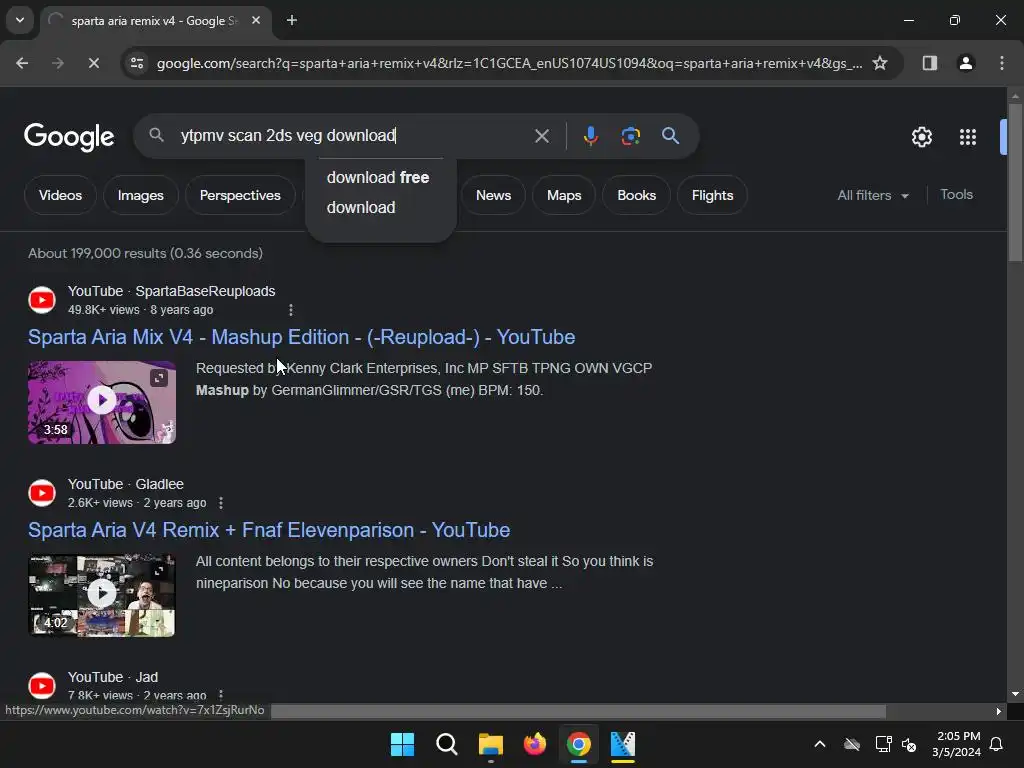Click the Google logo
The image size is (1024, 768).
pyautogui.click(x=69, y=136)
